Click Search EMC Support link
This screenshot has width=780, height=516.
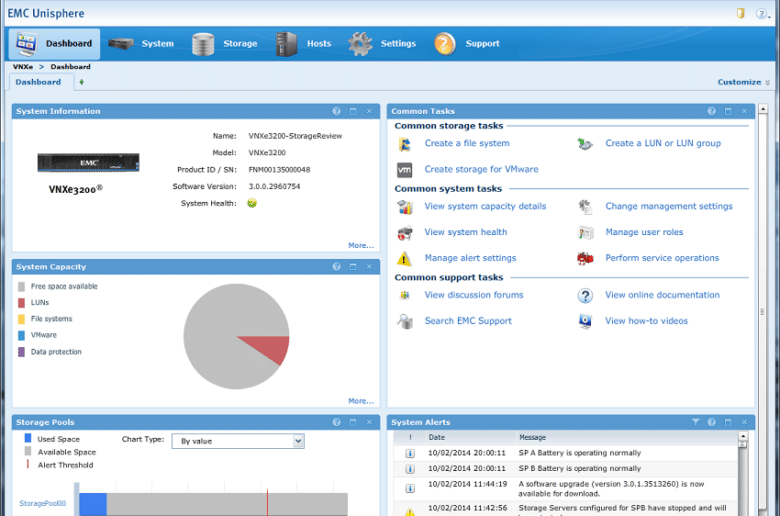coord(468,321)
